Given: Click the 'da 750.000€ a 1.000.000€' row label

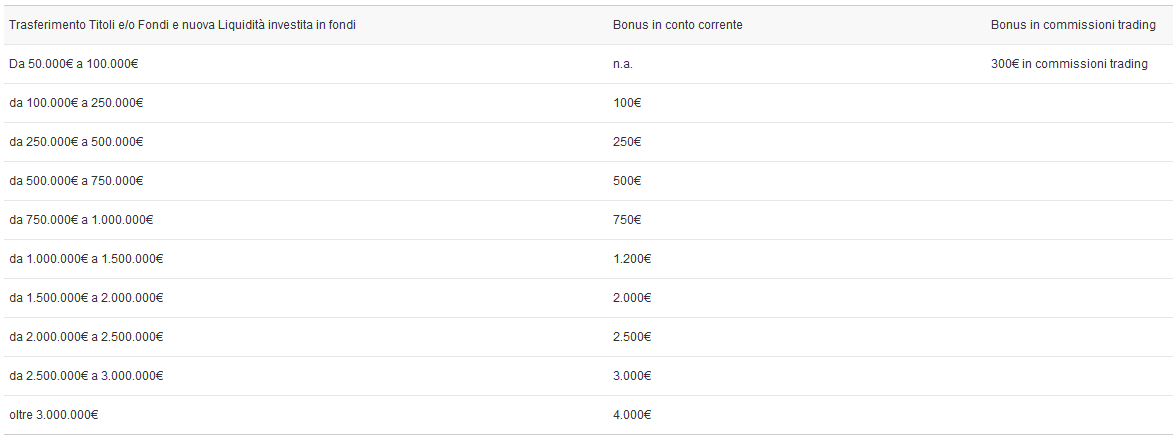Looking at the screenshot, I should pos(81,220).
